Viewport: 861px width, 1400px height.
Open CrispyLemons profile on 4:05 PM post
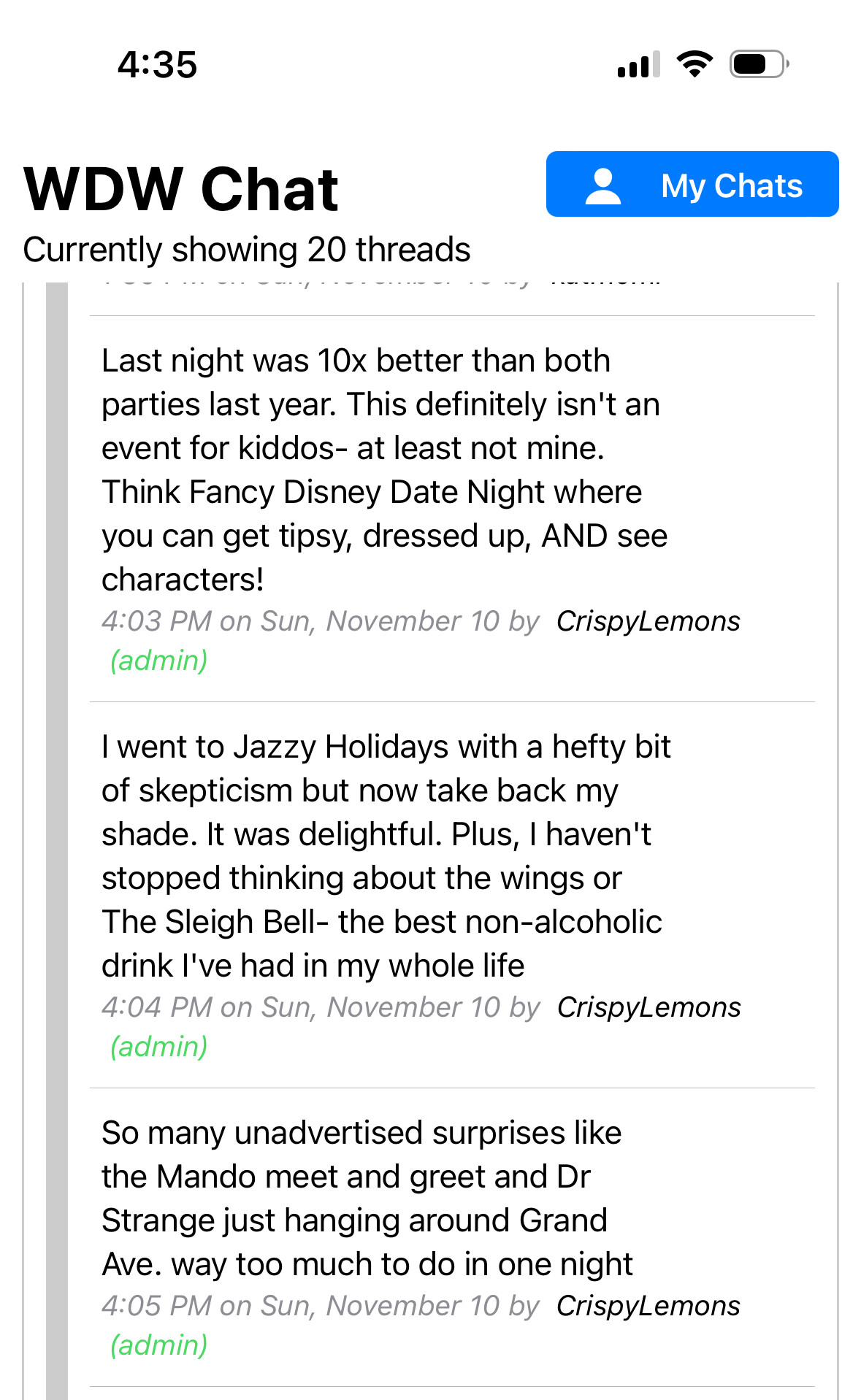click(x=648, y=1306)
